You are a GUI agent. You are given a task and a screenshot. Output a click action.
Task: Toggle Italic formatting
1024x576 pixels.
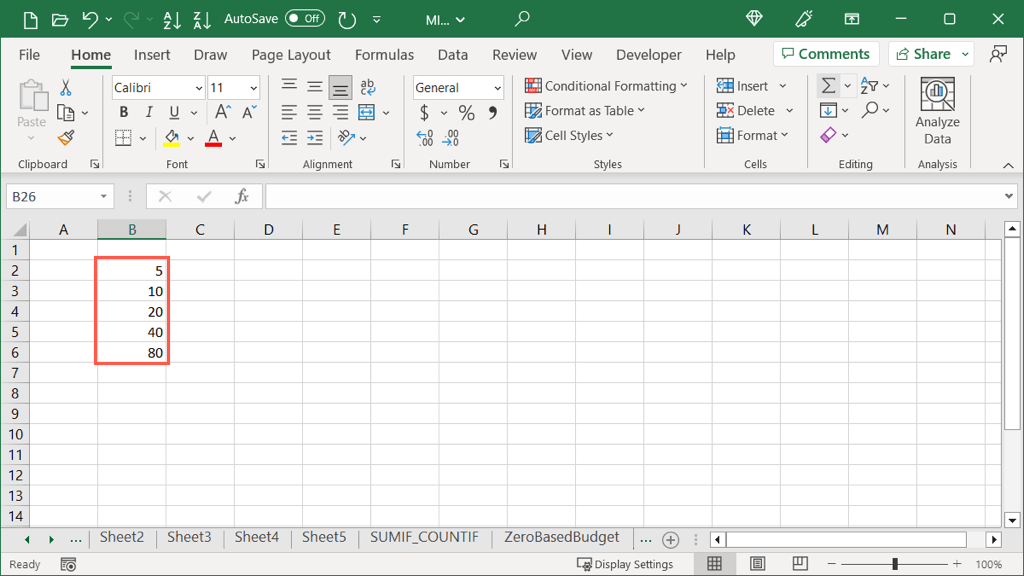coord(149,113)
